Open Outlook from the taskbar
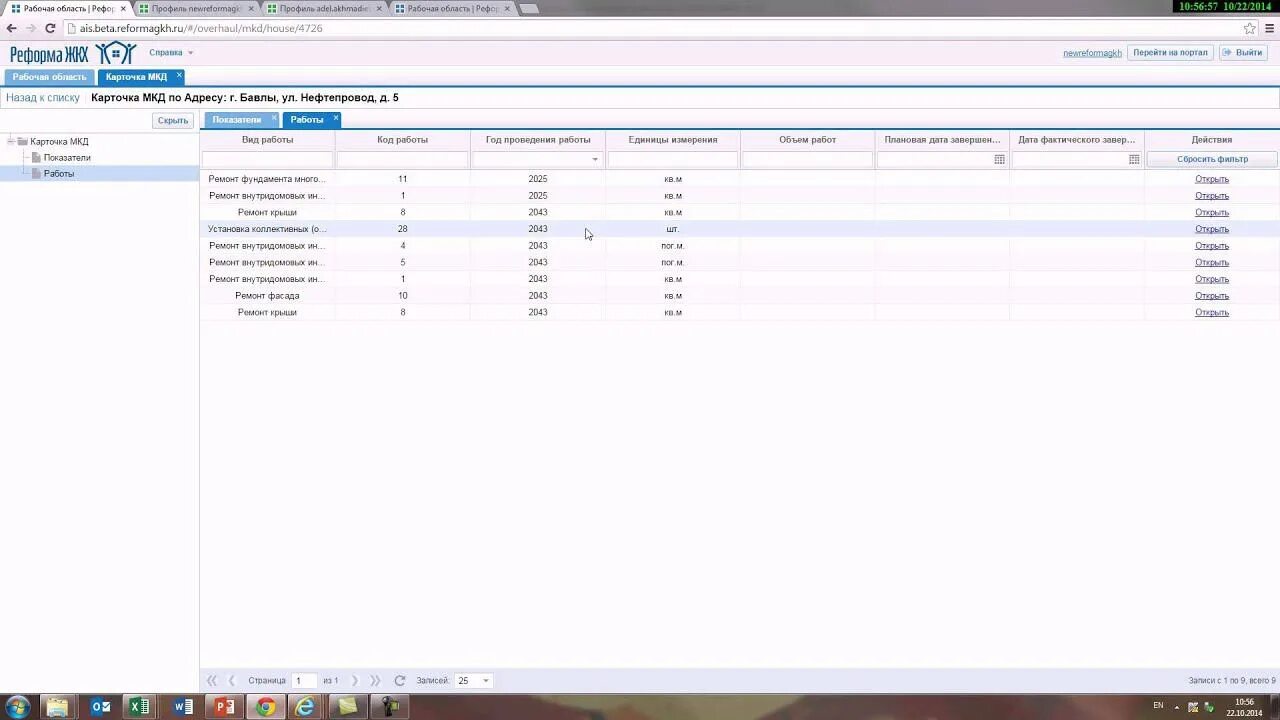1280x720 pixels. pyautogui.click(x=101, y=707)
